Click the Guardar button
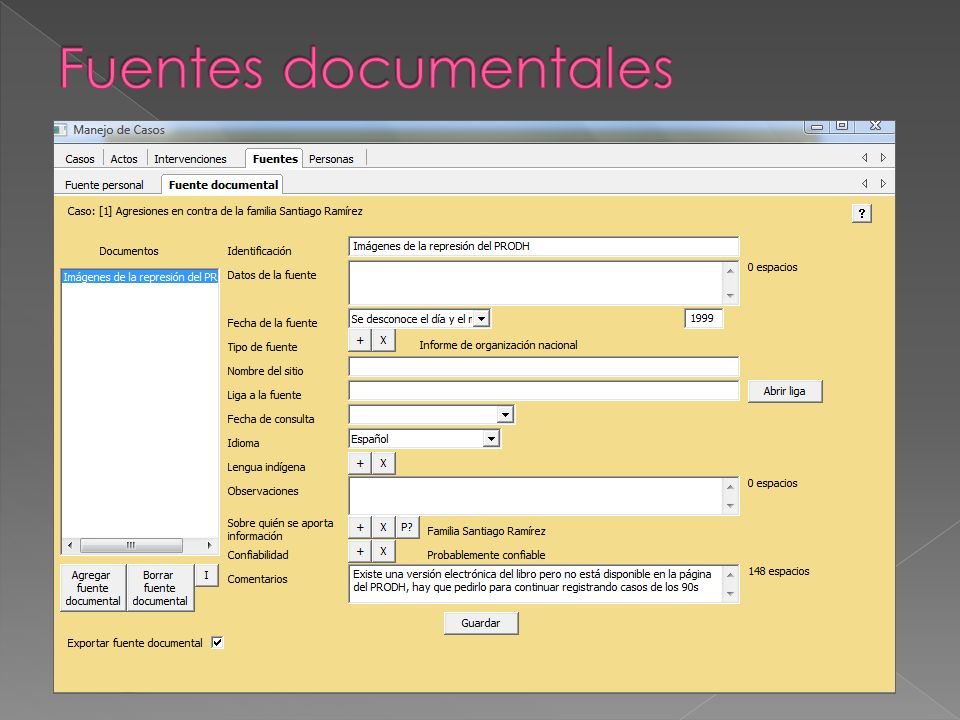Screen dimensions: 960x720 tap(481, 623)
